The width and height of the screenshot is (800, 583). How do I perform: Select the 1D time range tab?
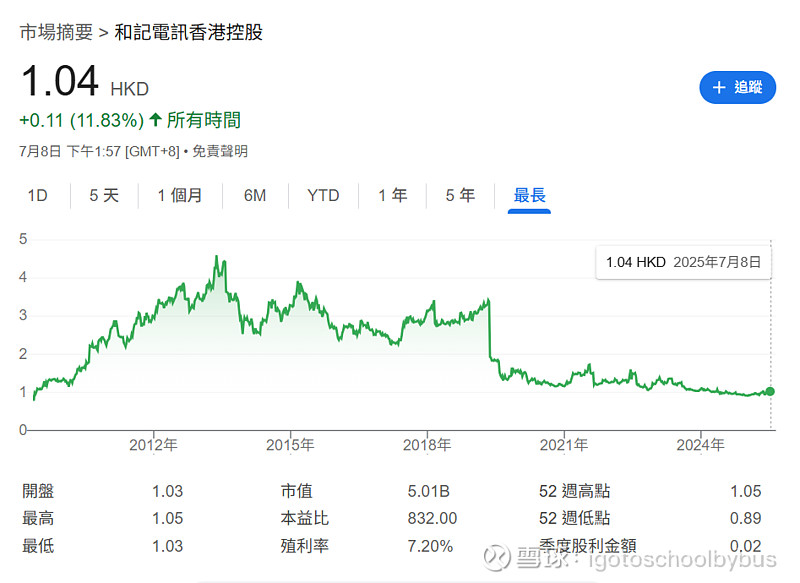pos(37,195)
